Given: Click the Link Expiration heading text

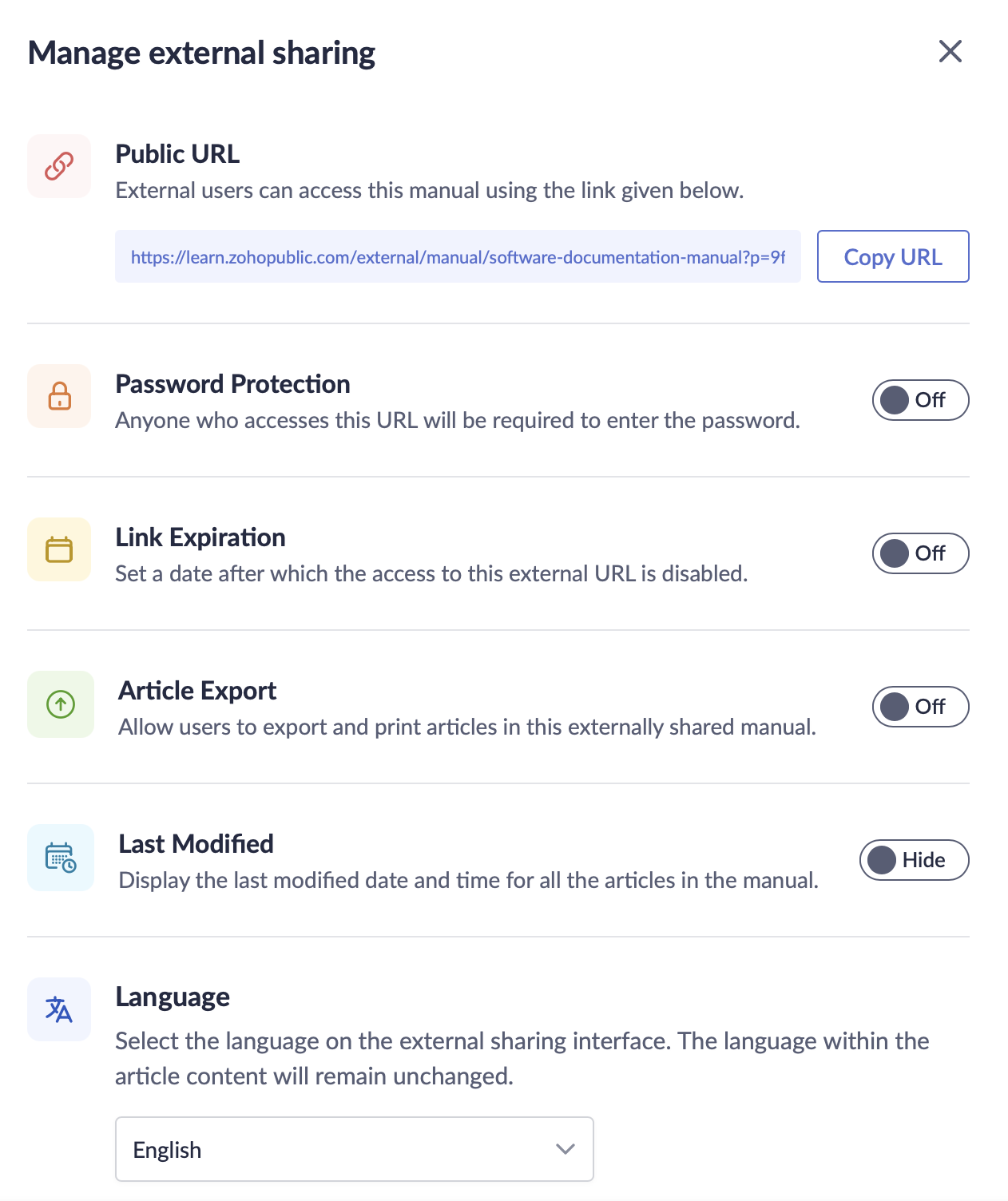Looking at the screenshot, I should [x=200, y=537].
